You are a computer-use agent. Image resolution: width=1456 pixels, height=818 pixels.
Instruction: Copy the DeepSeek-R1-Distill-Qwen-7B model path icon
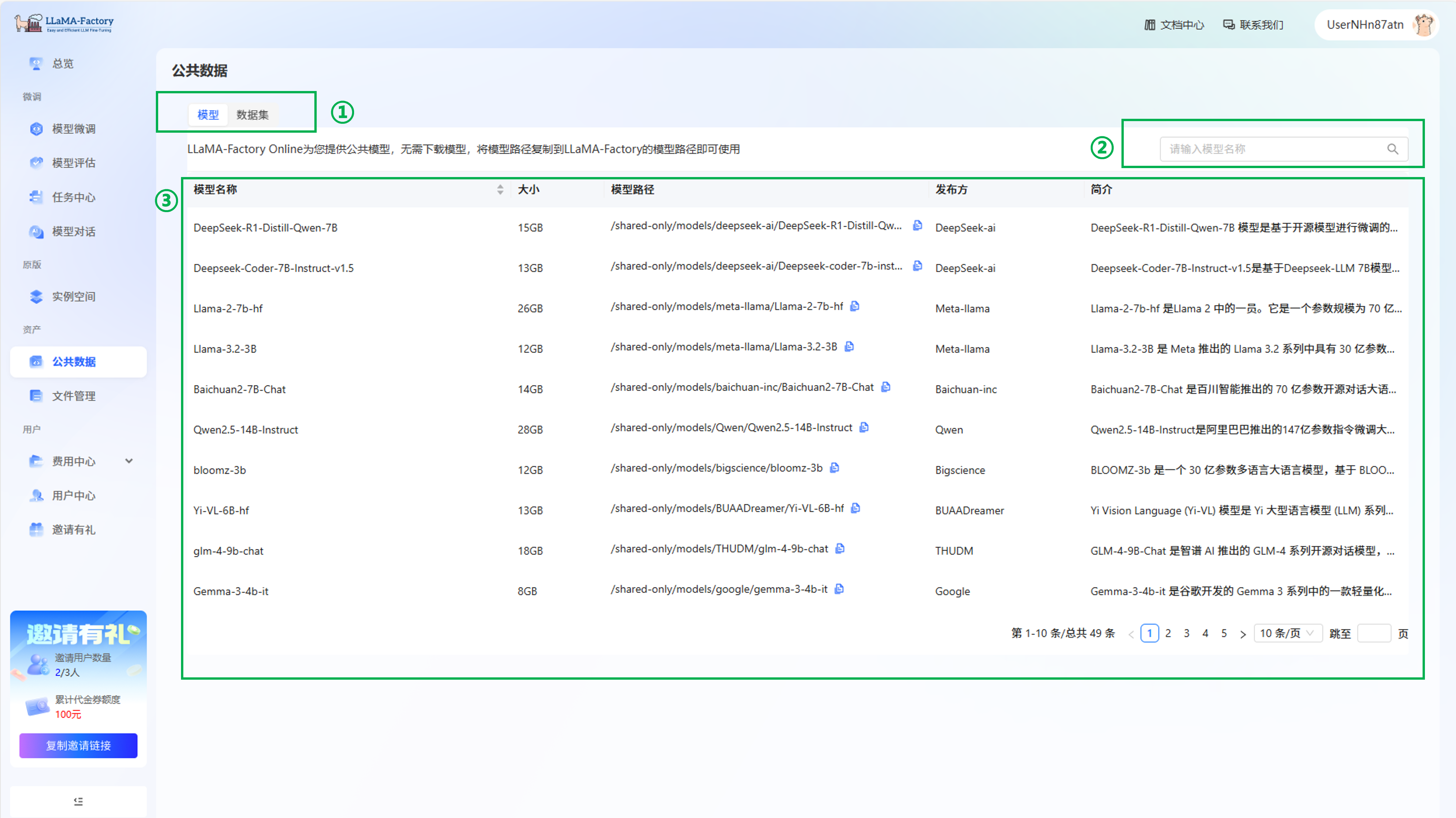coord(917,225)
